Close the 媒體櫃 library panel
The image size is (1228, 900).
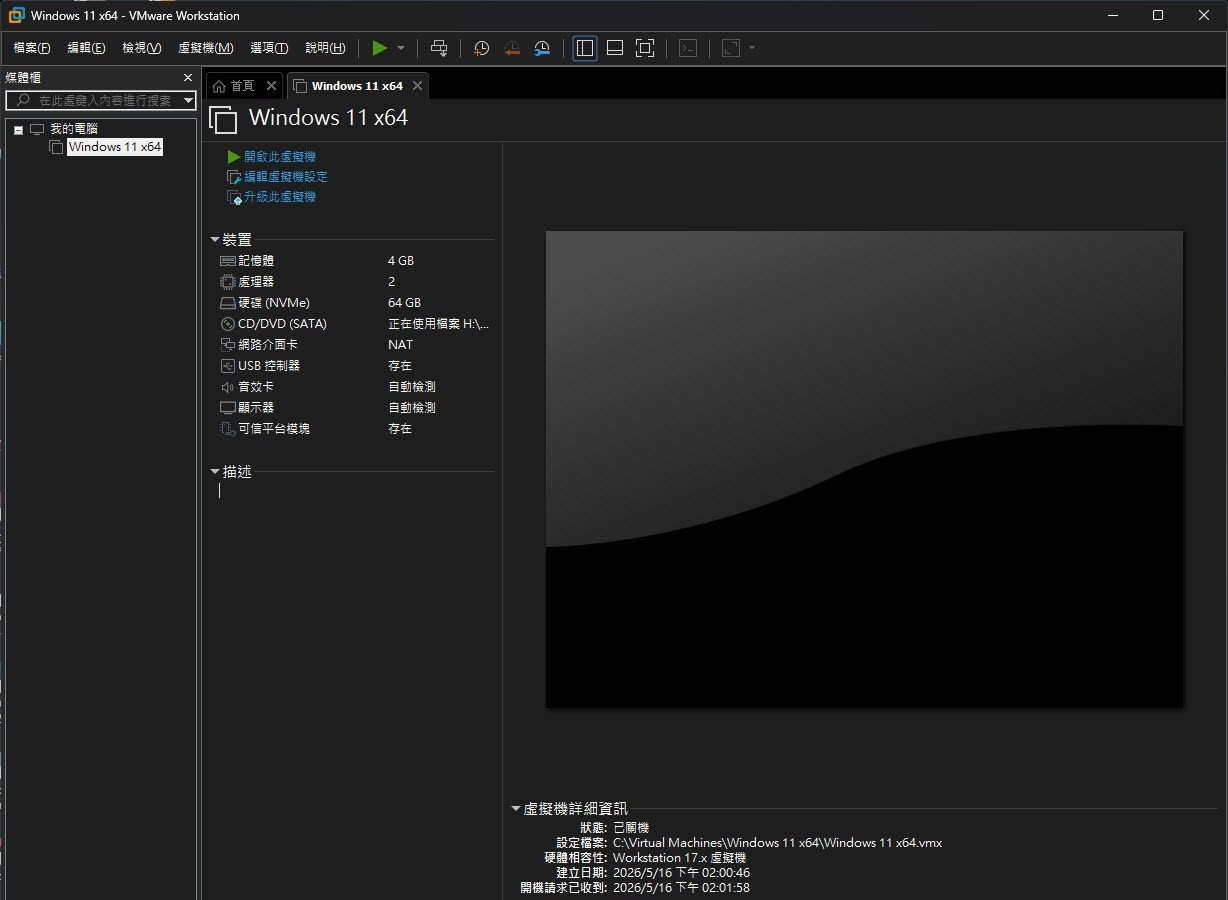188,78
